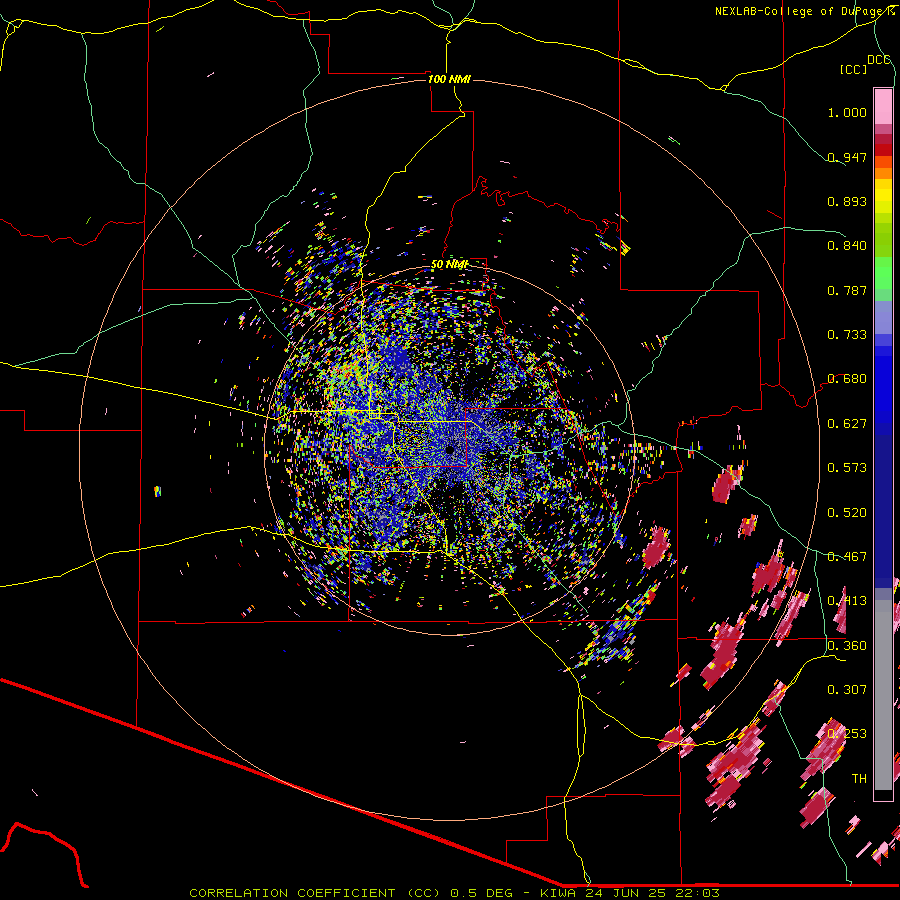Select the 0.307 scale value
900x900 pixels.
(847, 690)
